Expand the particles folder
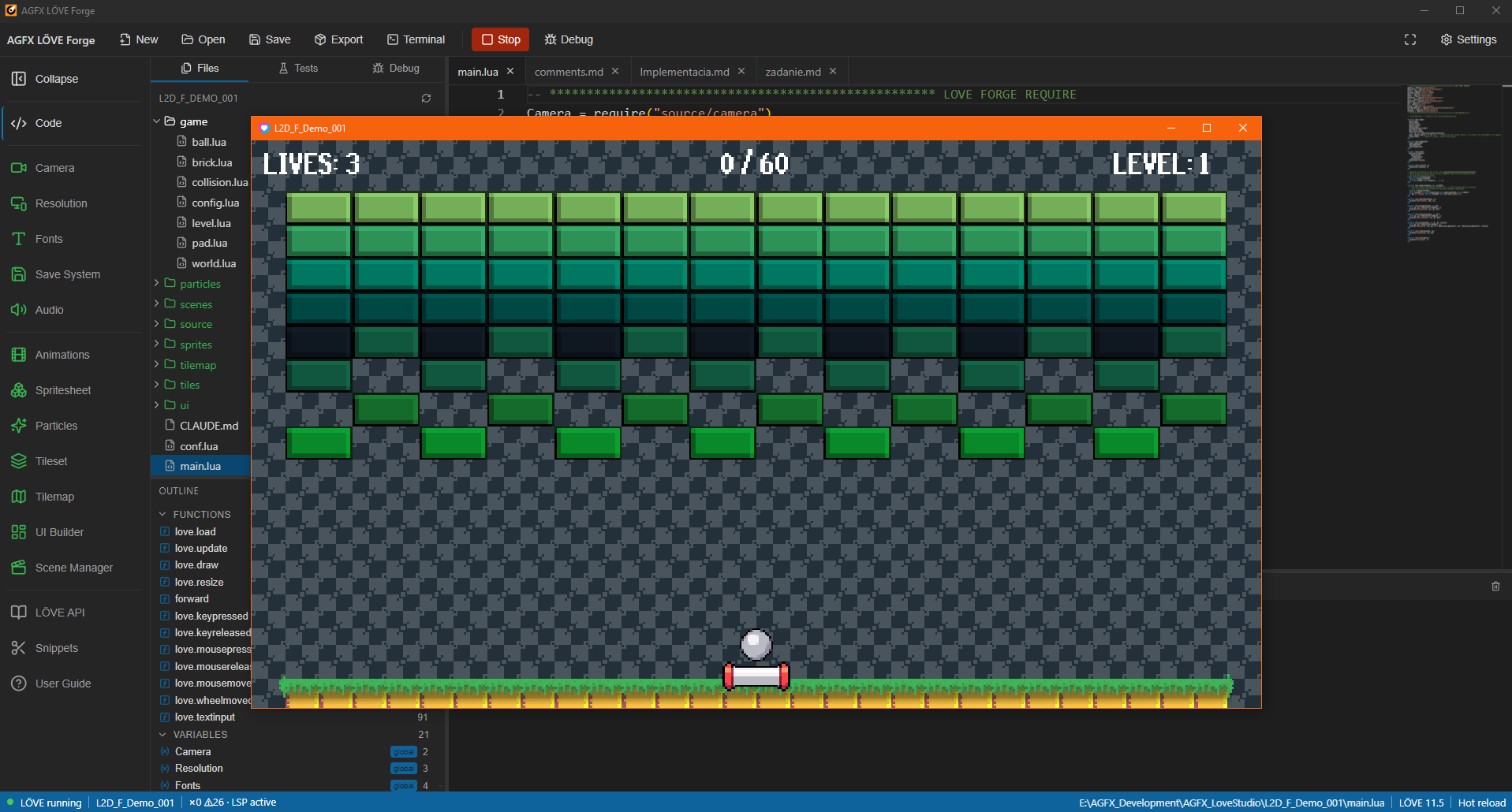 click(x=157, y=284)
